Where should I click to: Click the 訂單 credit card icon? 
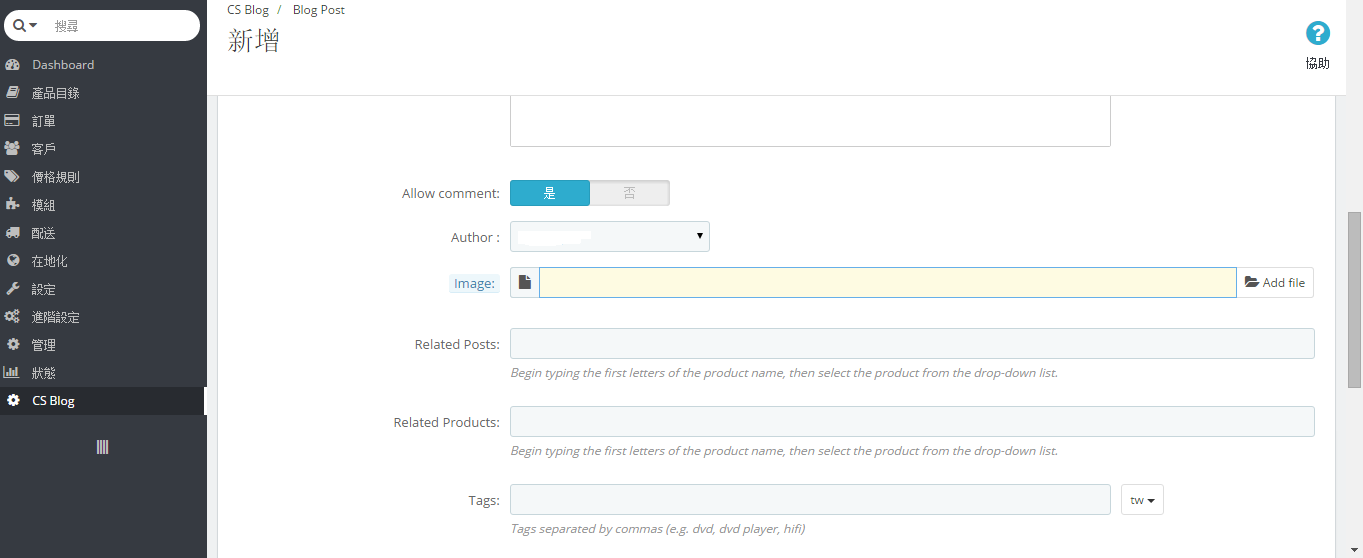tap(13, 121)
